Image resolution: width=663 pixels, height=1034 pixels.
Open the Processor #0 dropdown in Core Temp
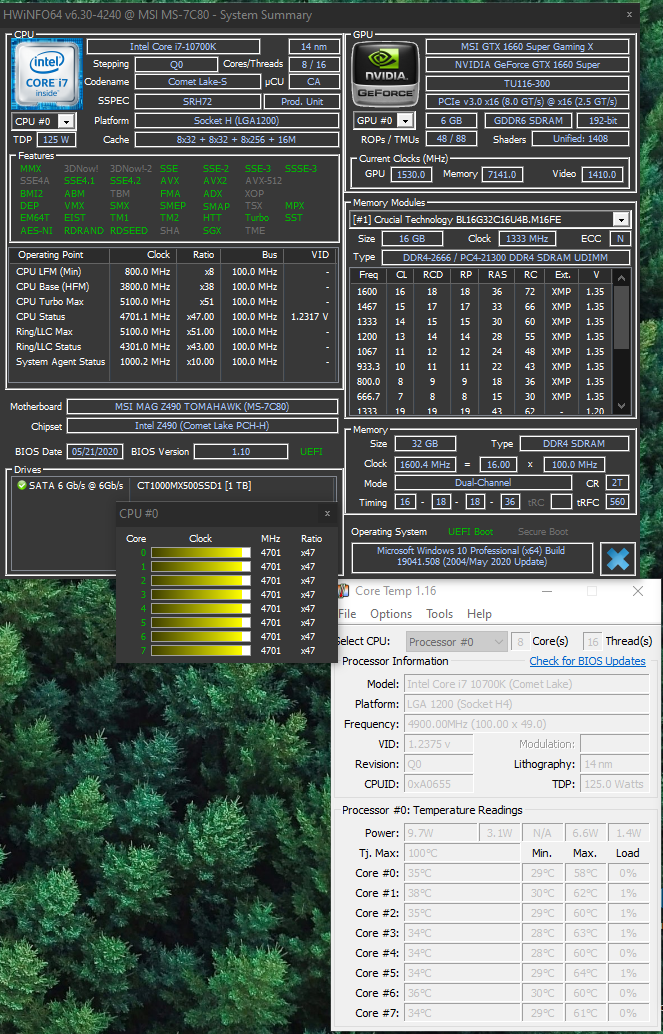(455, 642)
